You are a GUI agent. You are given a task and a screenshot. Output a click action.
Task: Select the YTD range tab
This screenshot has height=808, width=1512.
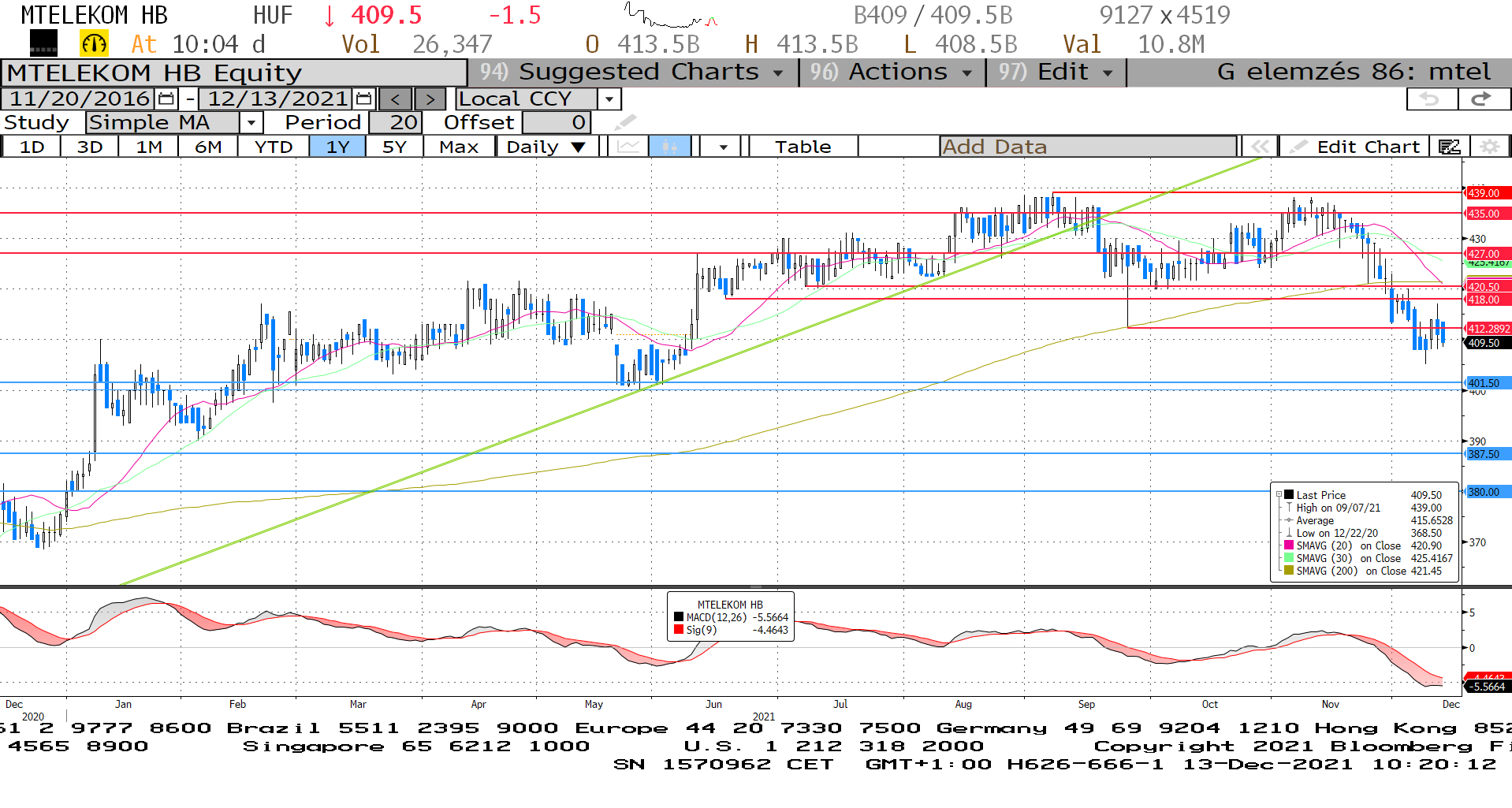pos(274,147)
